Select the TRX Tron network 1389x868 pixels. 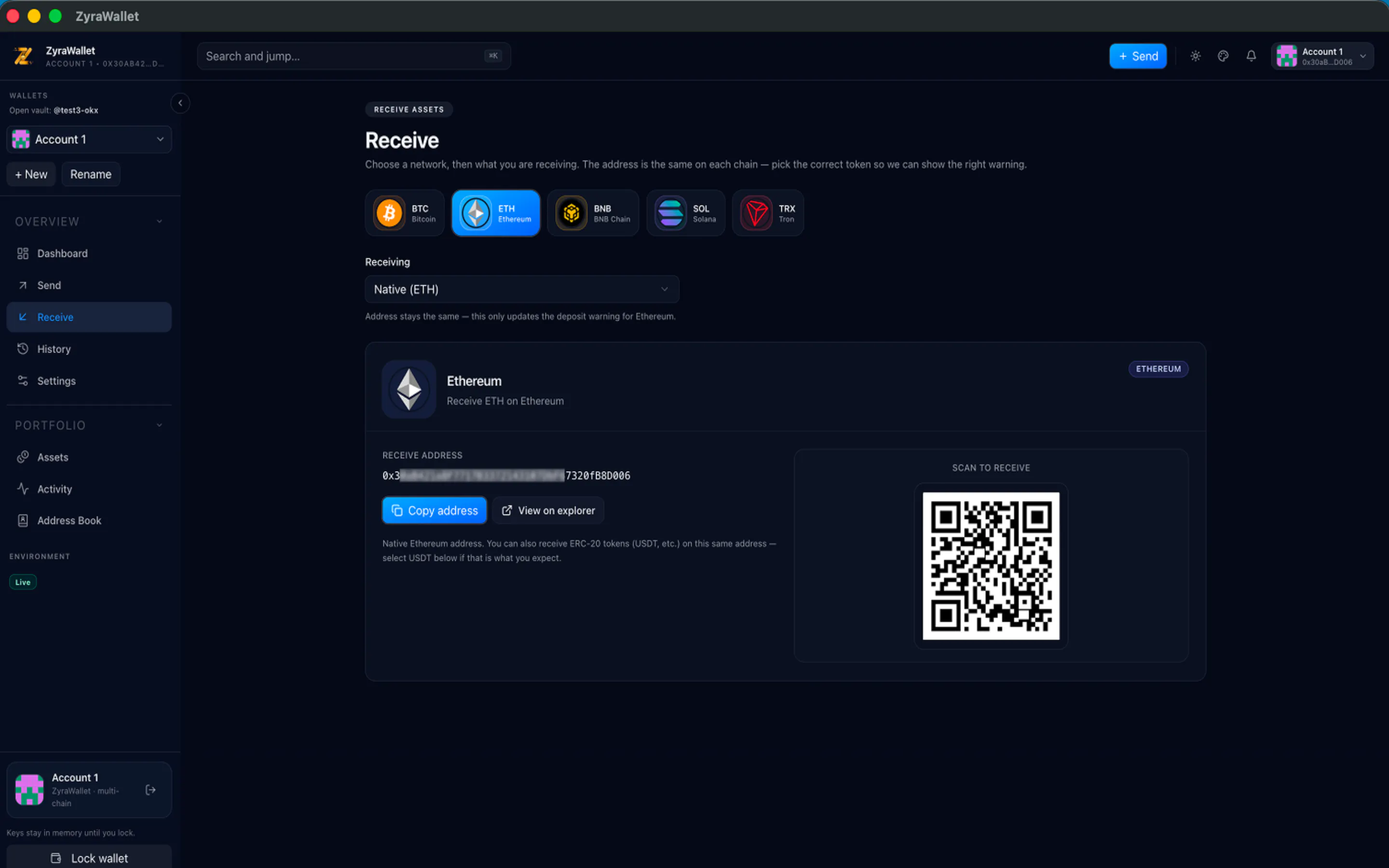[x=768, y=213]
